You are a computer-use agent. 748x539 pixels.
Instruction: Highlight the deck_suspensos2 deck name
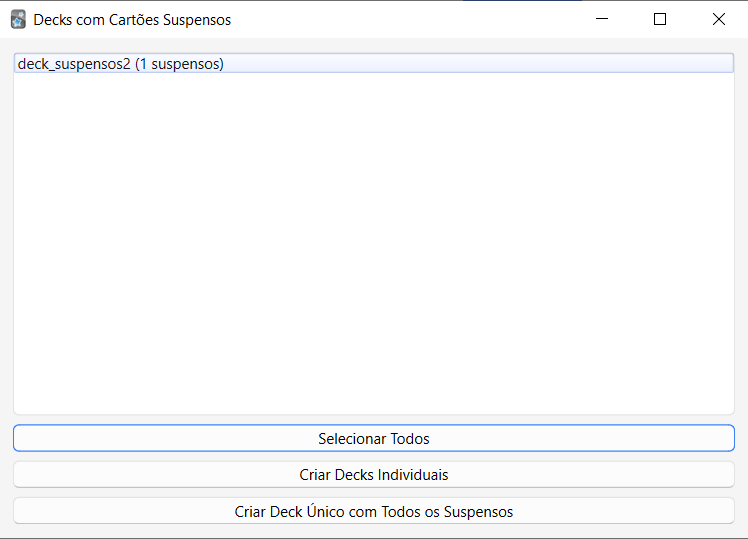pos(74,64)
